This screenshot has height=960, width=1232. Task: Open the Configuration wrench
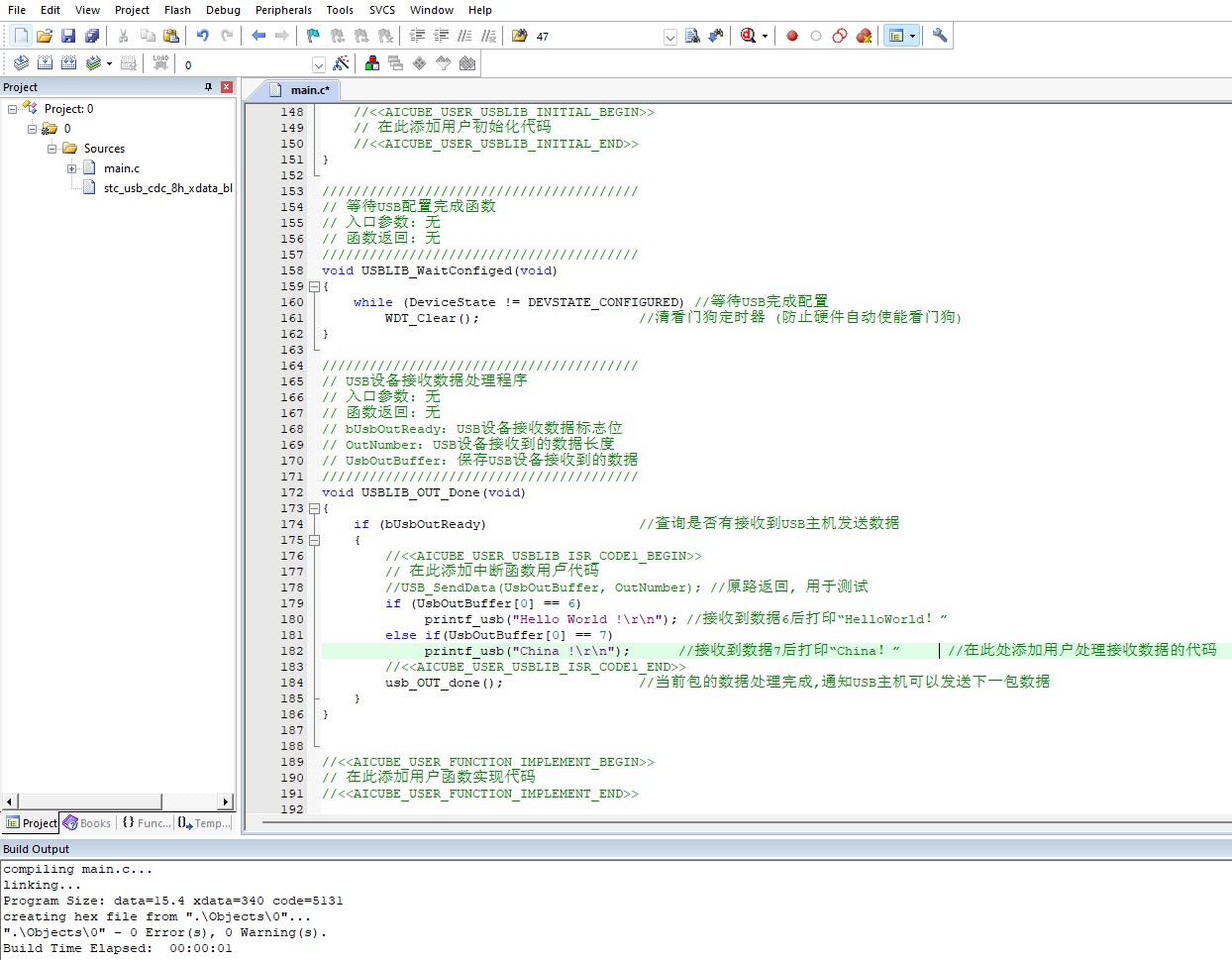click(x=940, y=36)
